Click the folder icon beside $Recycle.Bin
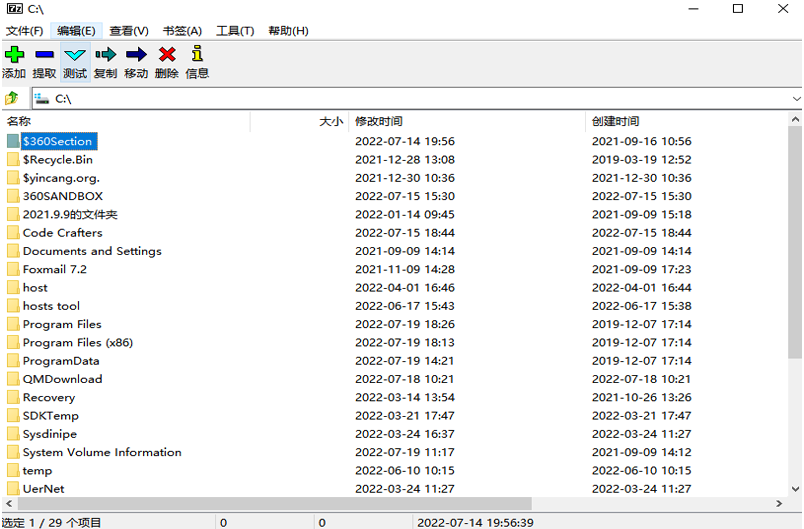Image resolution: width=804 pixels, height=529 pixels. [13, 159]
